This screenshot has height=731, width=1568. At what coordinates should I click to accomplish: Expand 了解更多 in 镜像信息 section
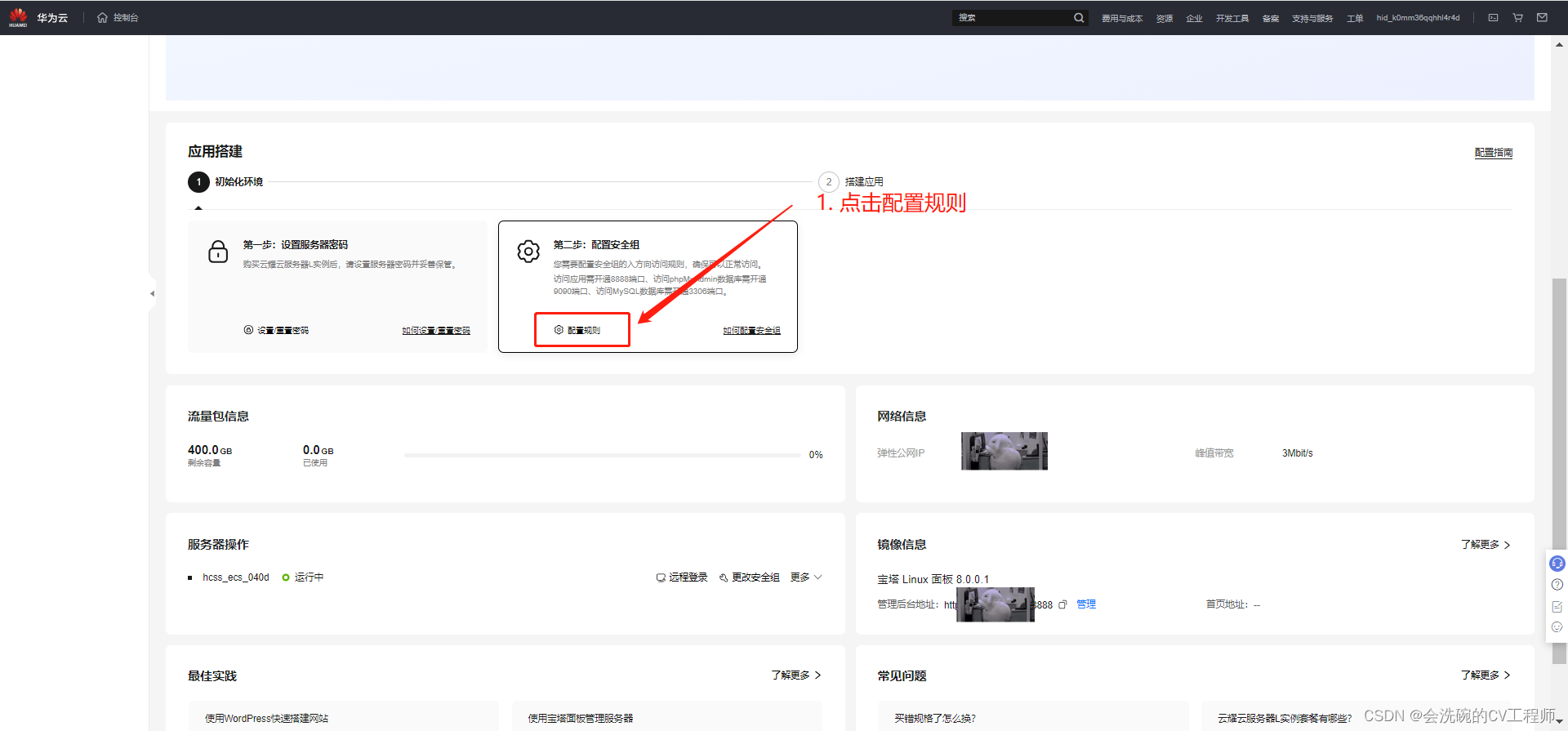point(1485,545)
